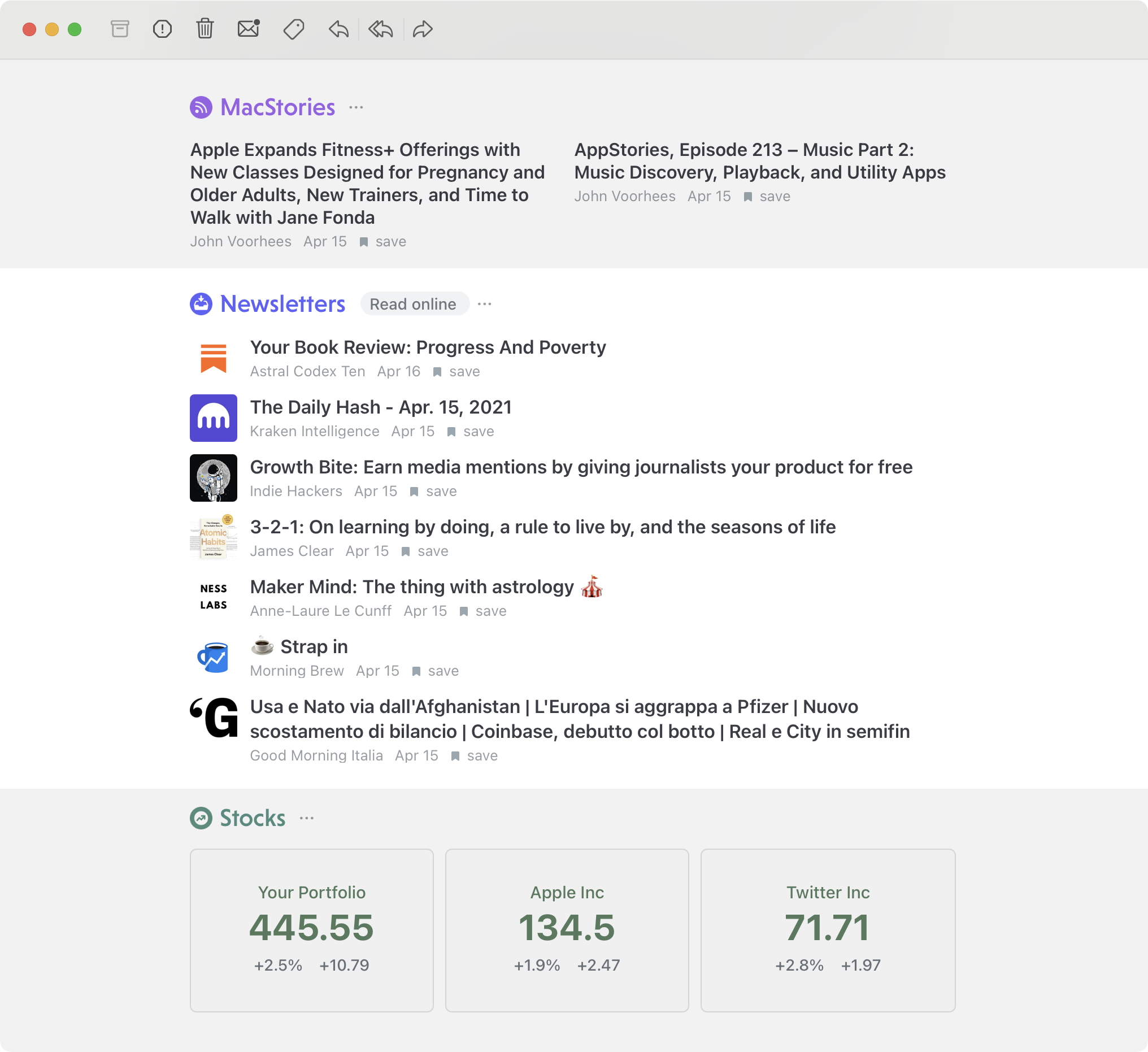Click the Astral Codex Ten orange bookmark logo
The image size is (1148, 1052).
tap(214, 359)
